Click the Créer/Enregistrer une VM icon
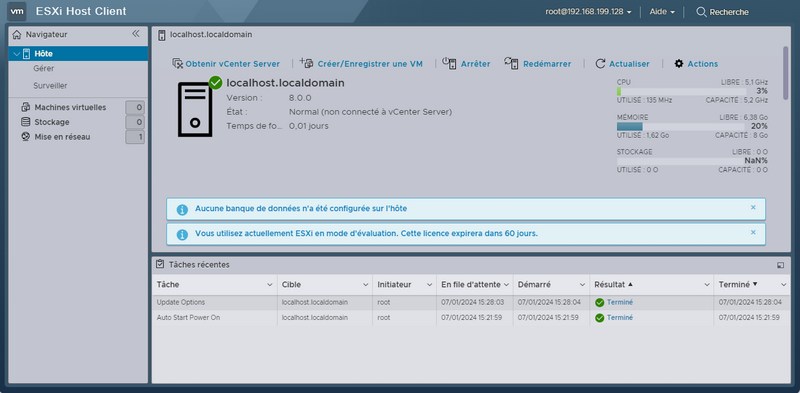The height and width of the screenshot is (393, 800). click(306, 63)
